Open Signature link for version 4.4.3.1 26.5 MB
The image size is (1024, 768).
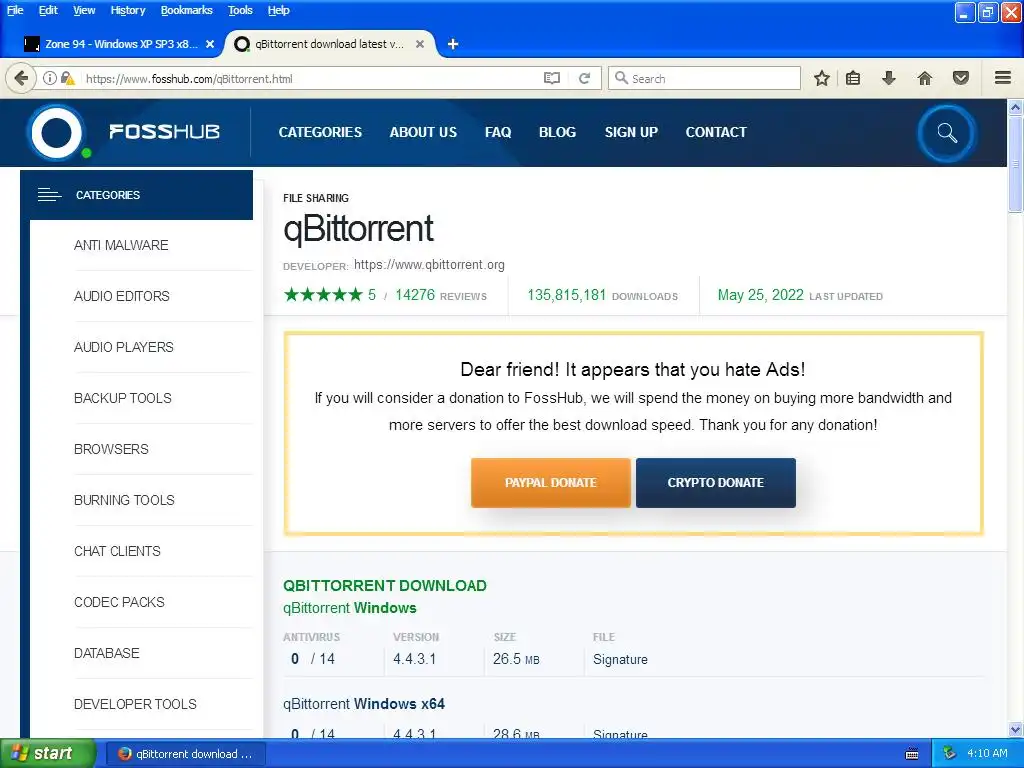click(x=620, y=660)
